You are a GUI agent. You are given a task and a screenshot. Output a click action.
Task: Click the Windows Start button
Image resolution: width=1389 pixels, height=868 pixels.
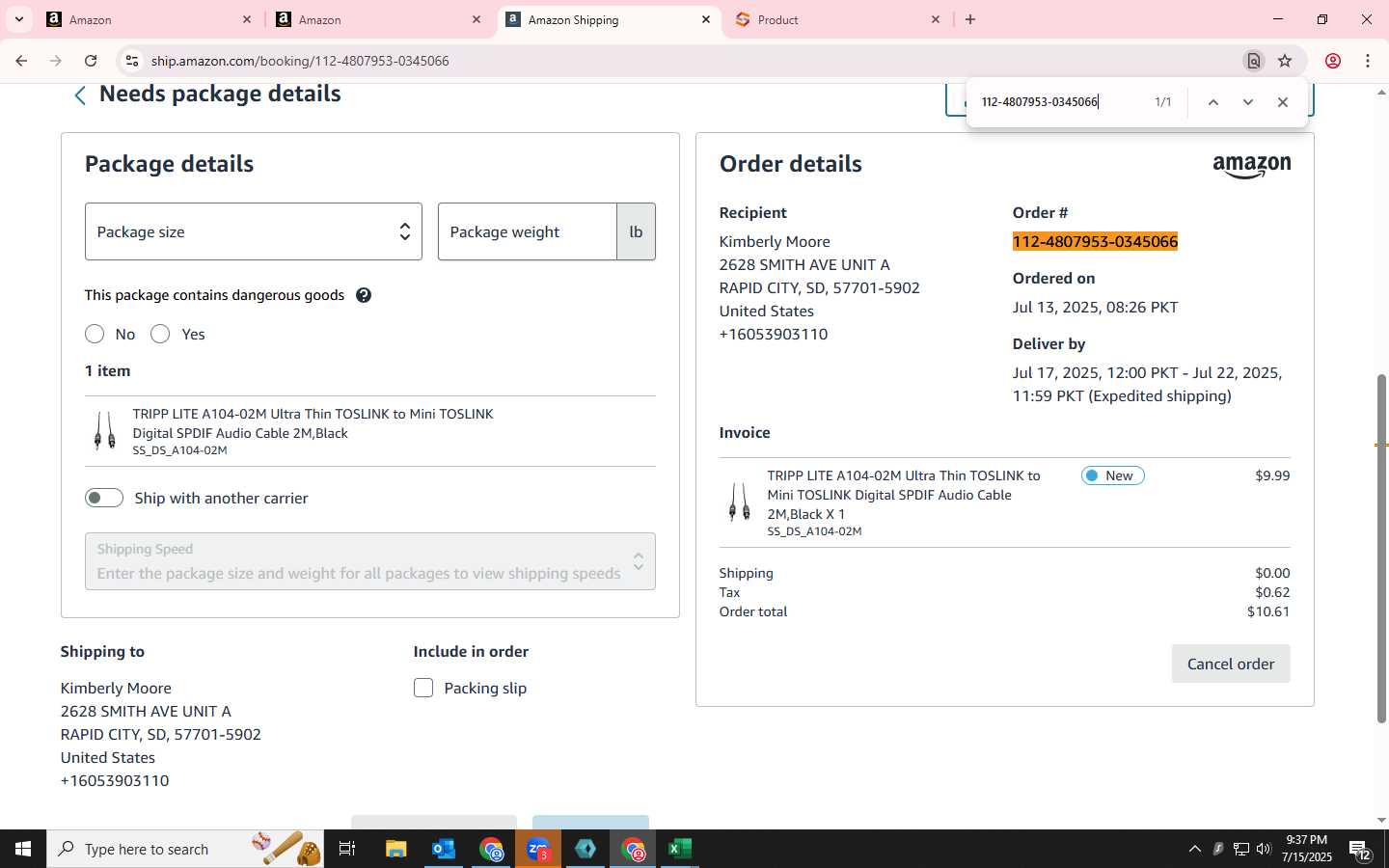pos(23,849)
